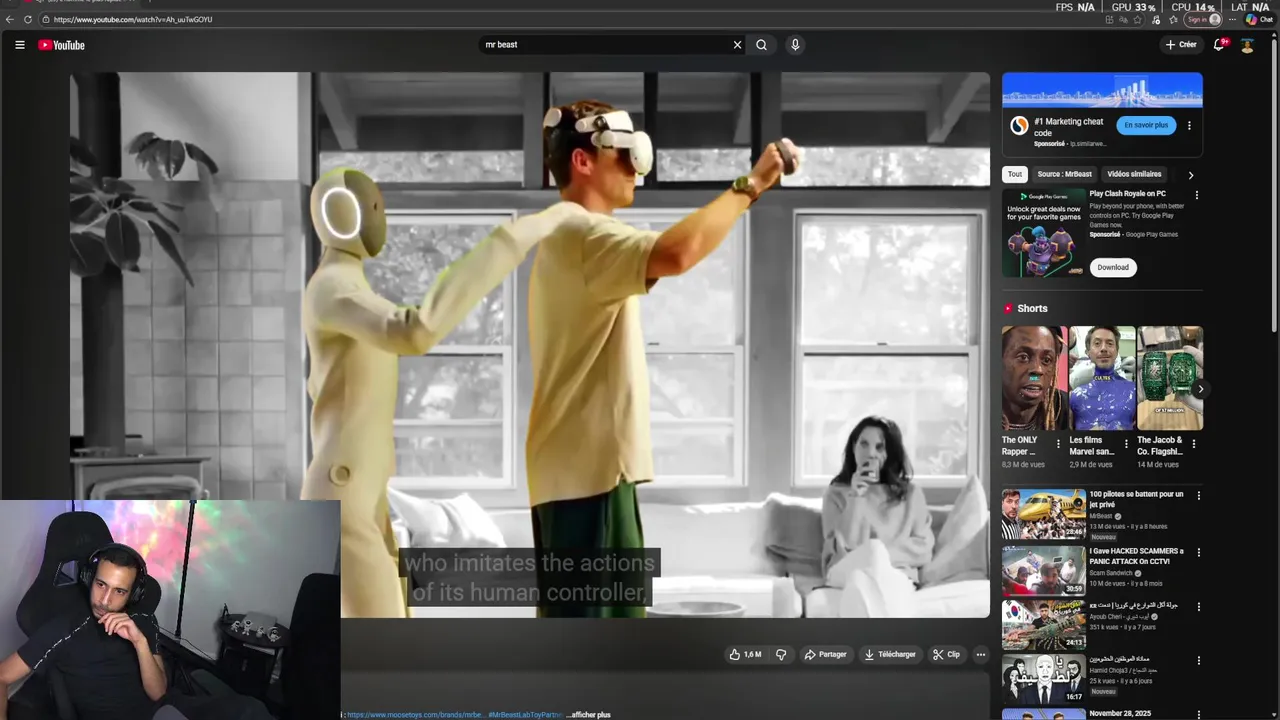Click the translate page icon

click(1123, 20)
